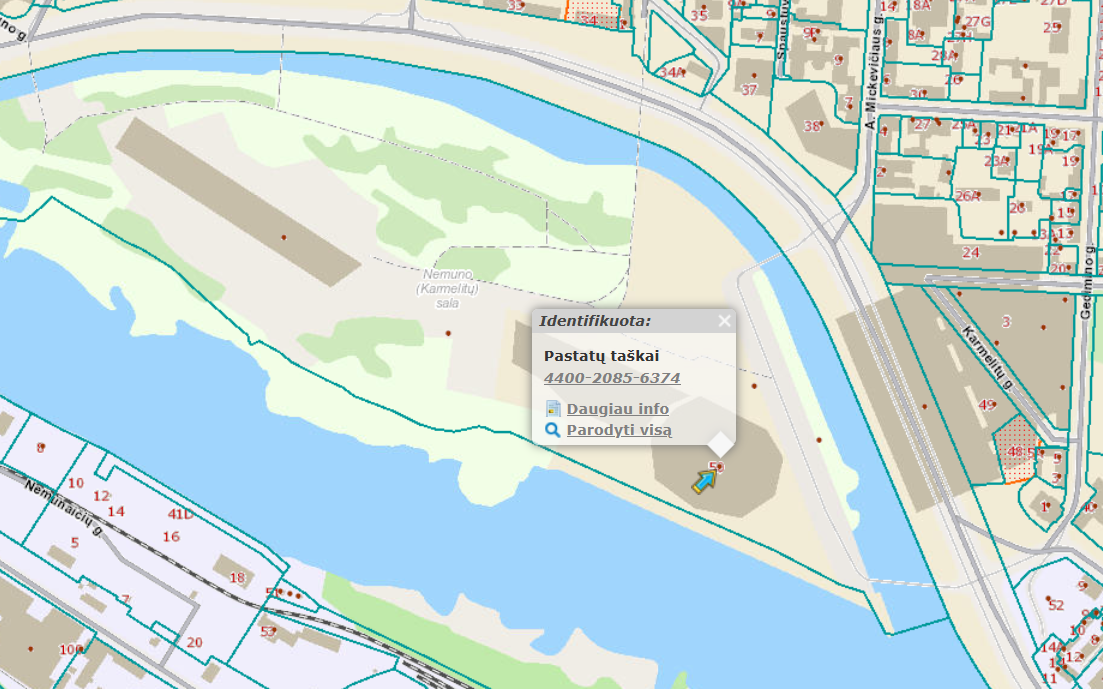Select building number 18 on the map
The image size is (1103, 689).
237,577
